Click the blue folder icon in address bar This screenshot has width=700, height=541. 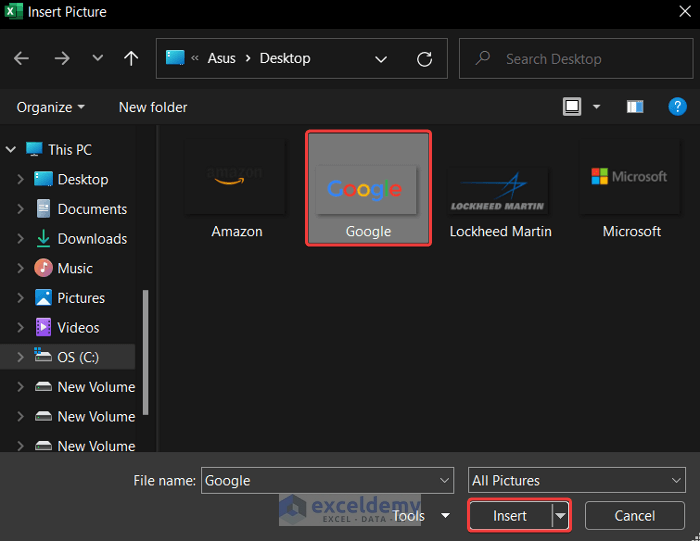[175, 58]
